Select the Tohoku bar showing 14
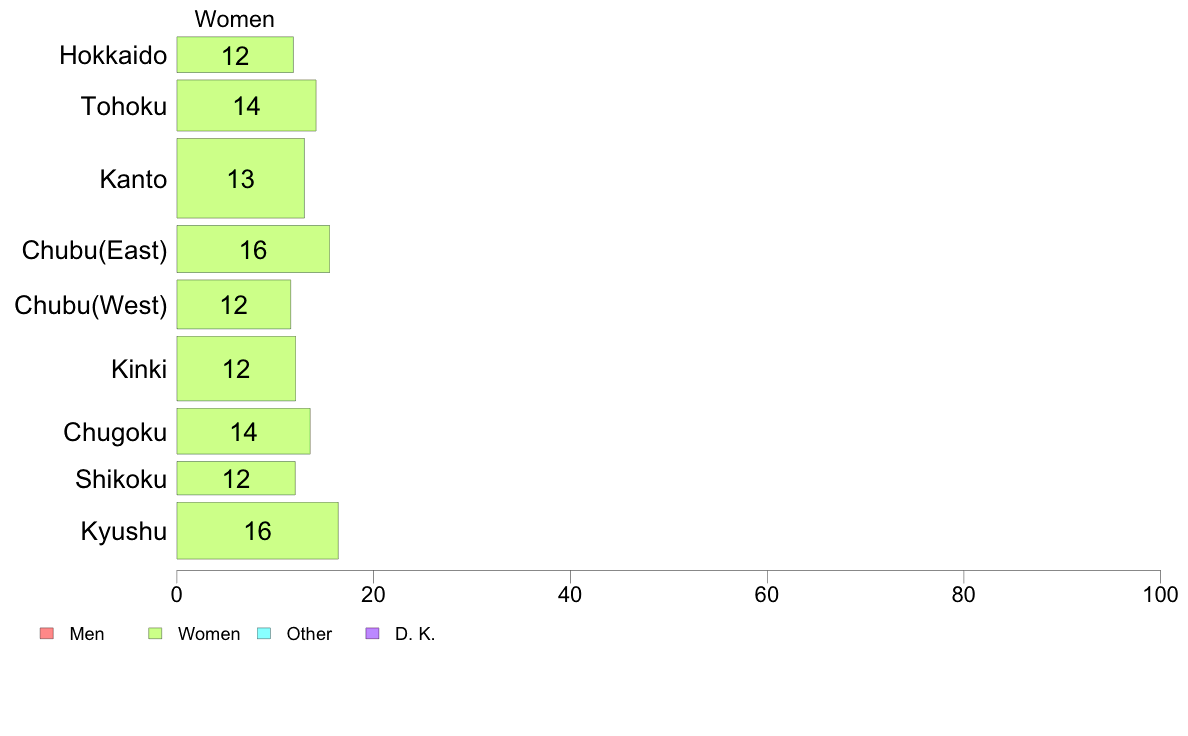This screenshot has width=1188, height=736. pos(246,105)
